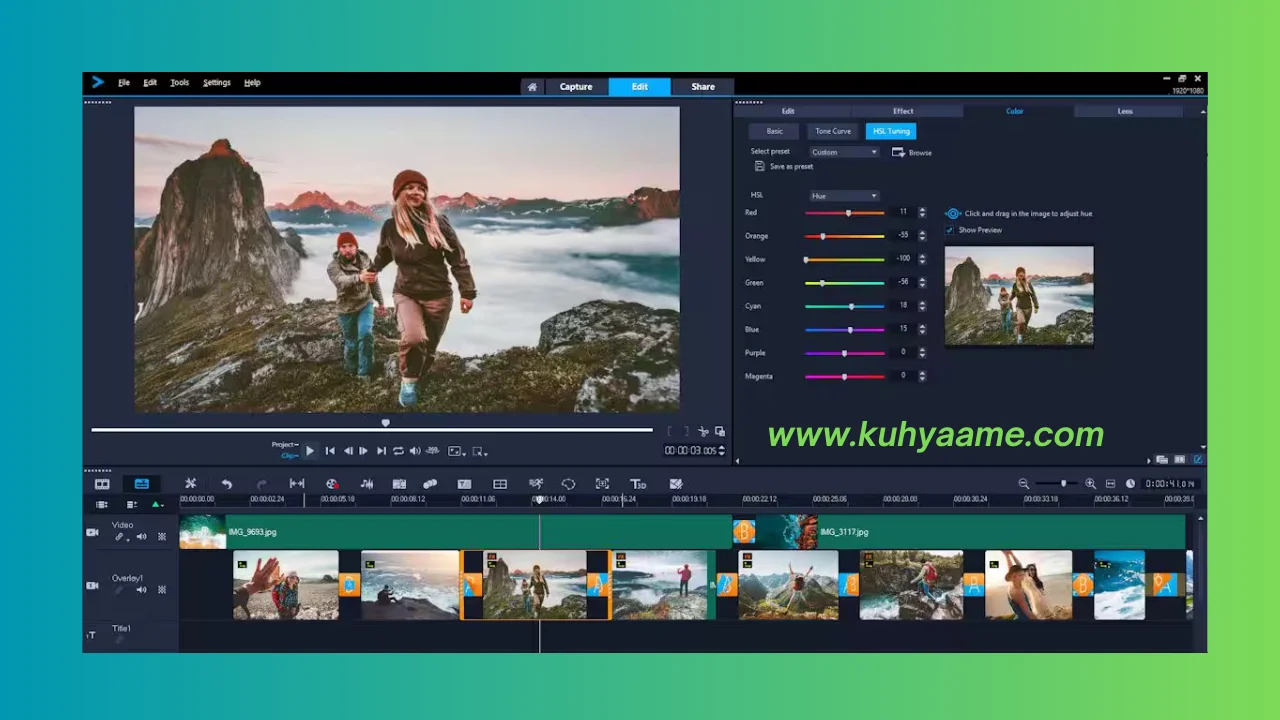Open the HSL Hue dropdown

844,196
